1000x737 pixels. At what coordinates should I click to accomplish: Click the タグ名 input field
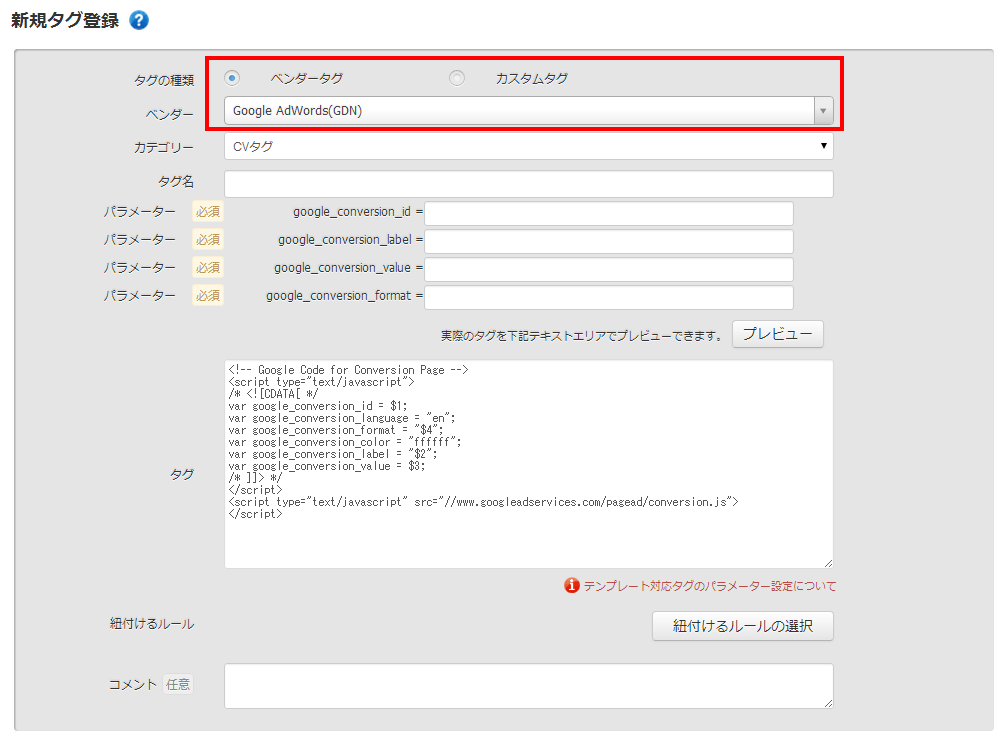(x=529, y=184)
